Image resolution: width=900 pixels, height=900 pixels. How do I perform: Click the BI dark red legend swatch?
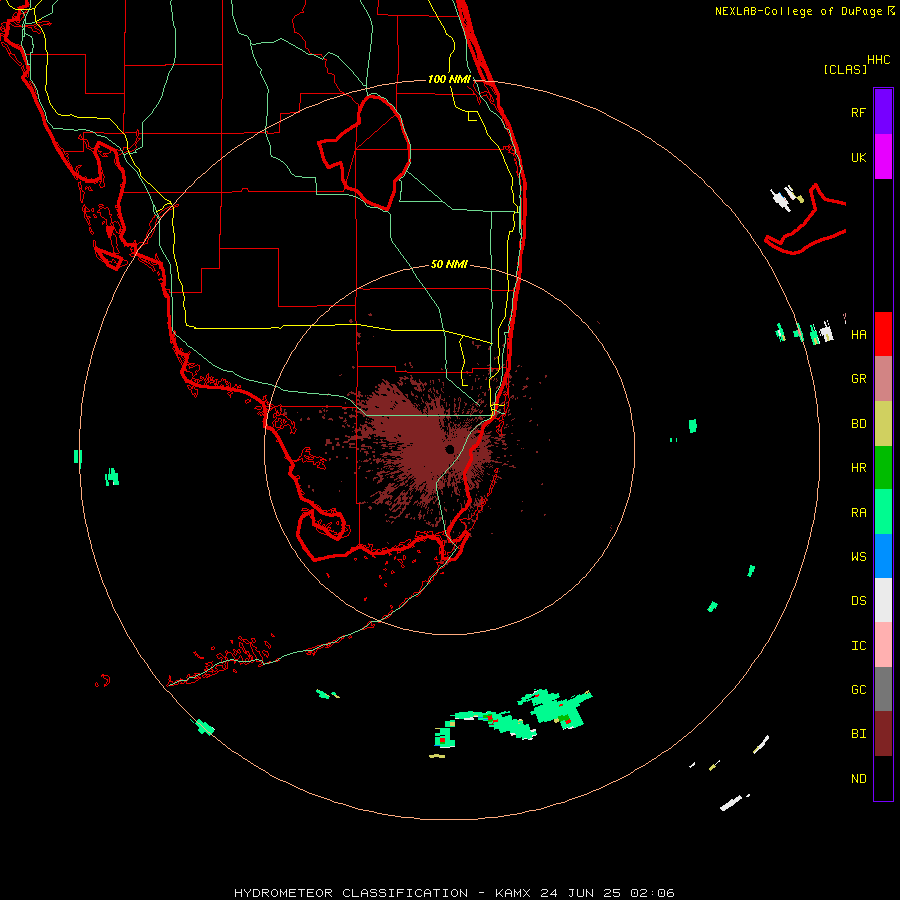883,734
